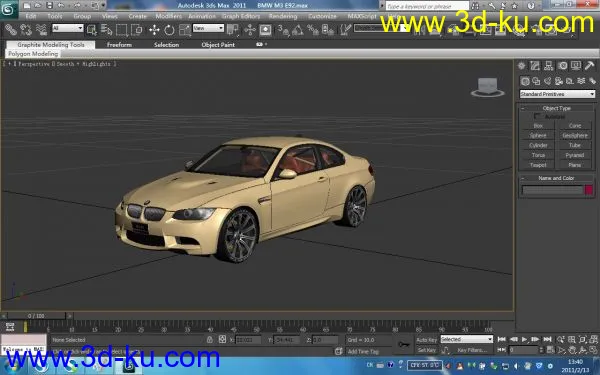This screenshot has height=375, width=600.
Task: Toggle Percent Snap button
Action: (x=313, y=29)
